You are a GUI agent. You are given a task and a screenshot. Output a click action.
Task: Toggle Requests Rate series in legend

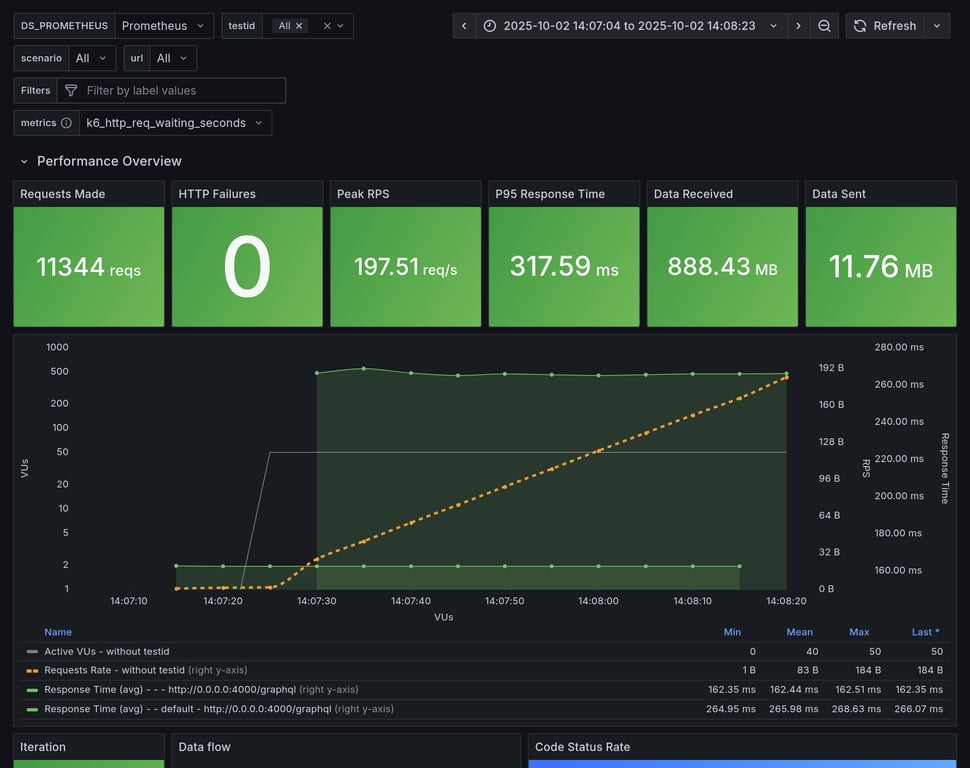[114, 670]
